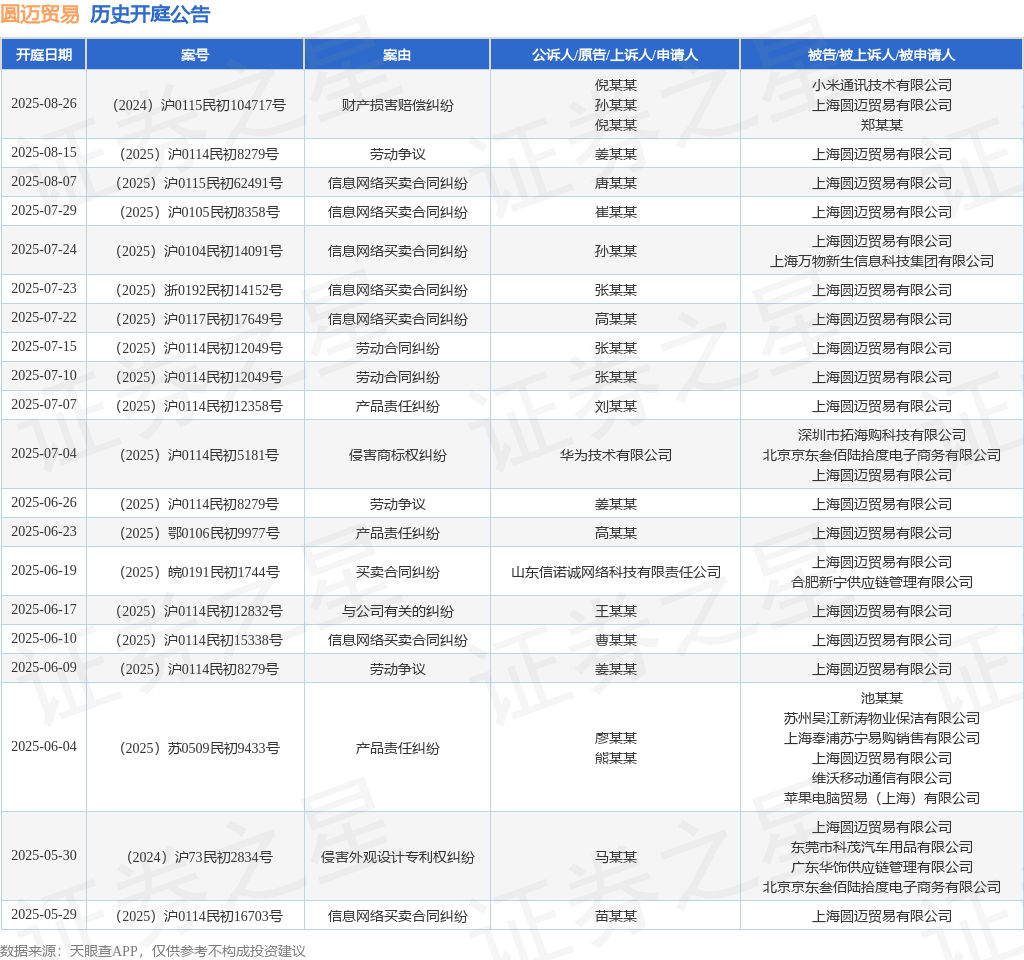The width and height of the screenshot is (1024, 960).
Task: Click date cell 2025-06-23
Action: (44, 532)
